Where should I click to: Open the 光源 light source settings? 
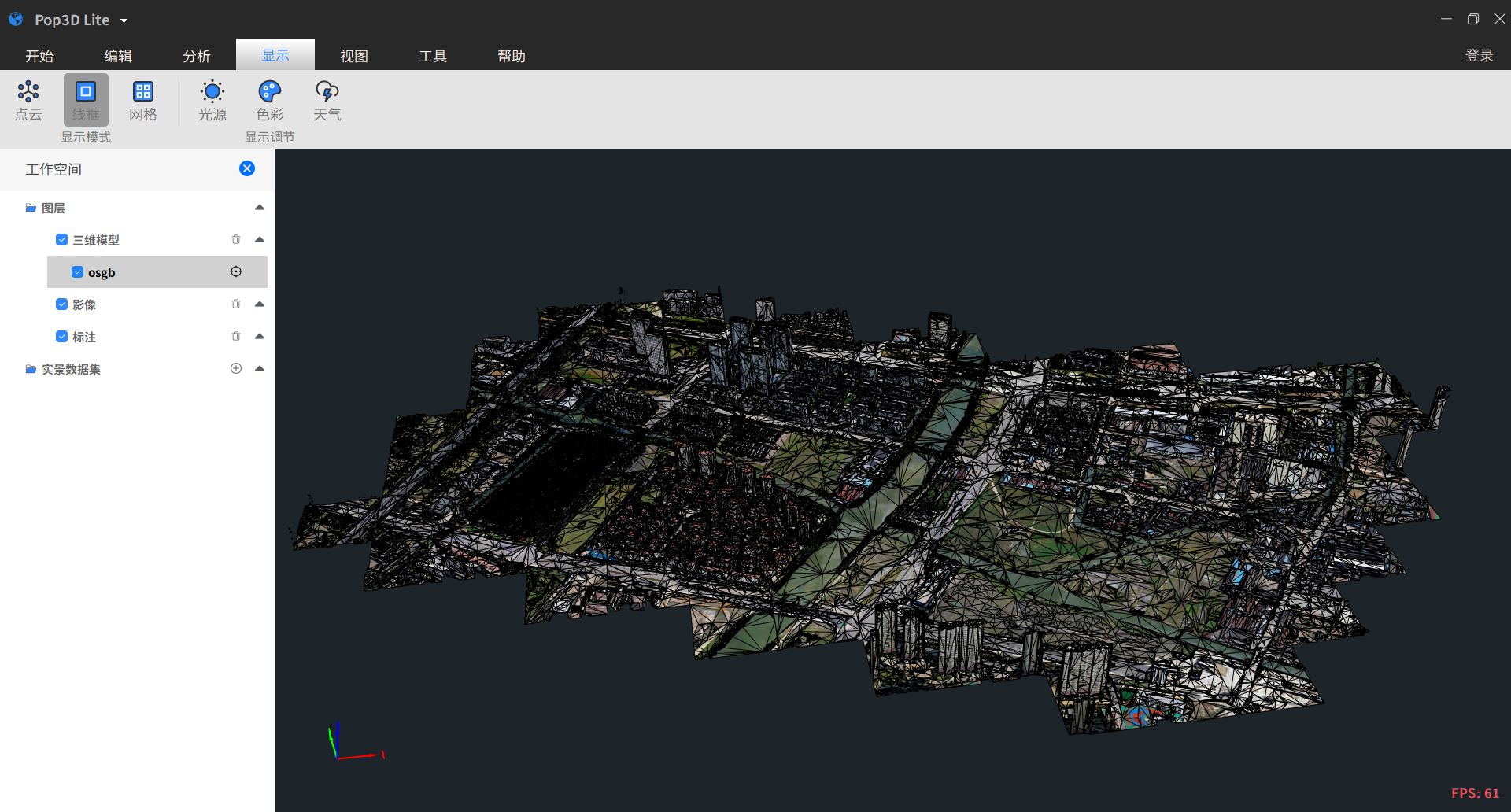pyautogui.click(x=212, y=100)
